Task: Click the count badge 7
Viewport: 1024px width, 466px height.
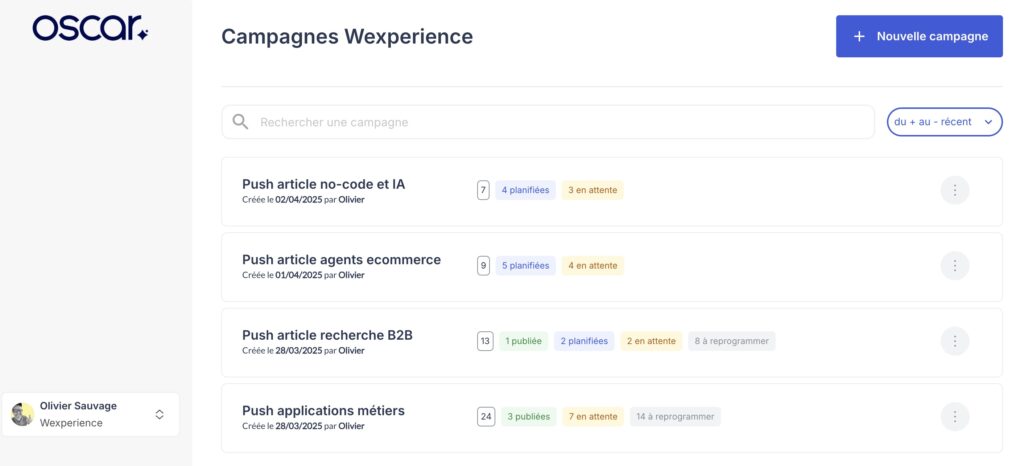Action: tap(483, 191)
